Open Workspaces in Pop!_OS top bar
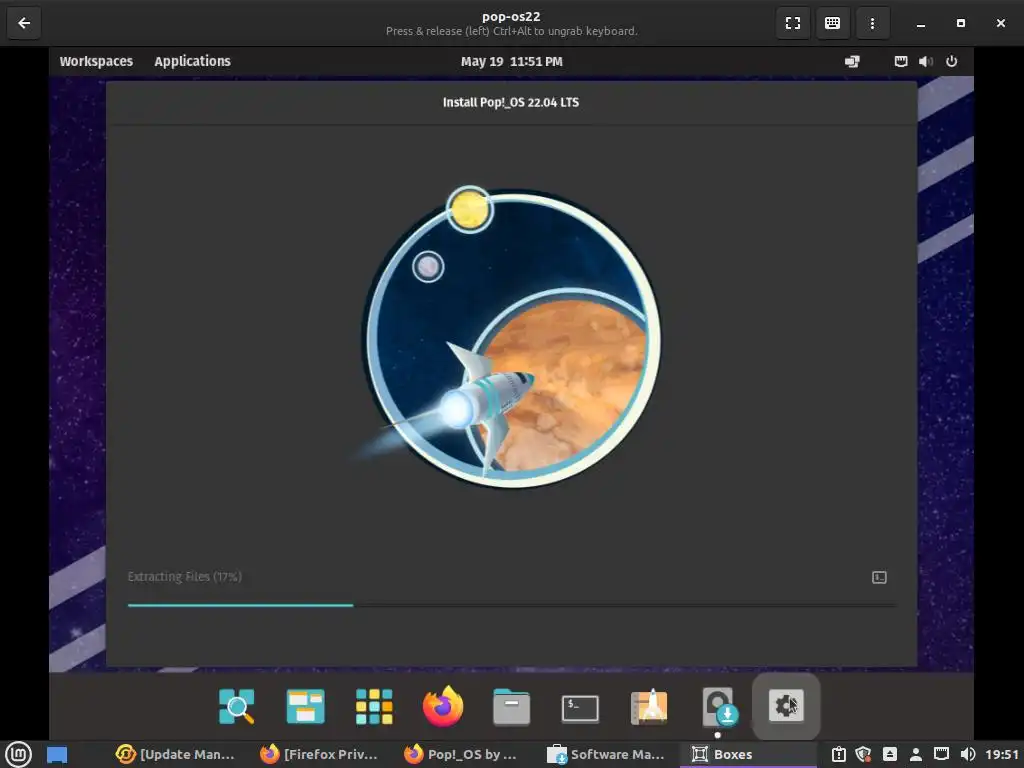1024x768 pixels. [x=96, y=61]
